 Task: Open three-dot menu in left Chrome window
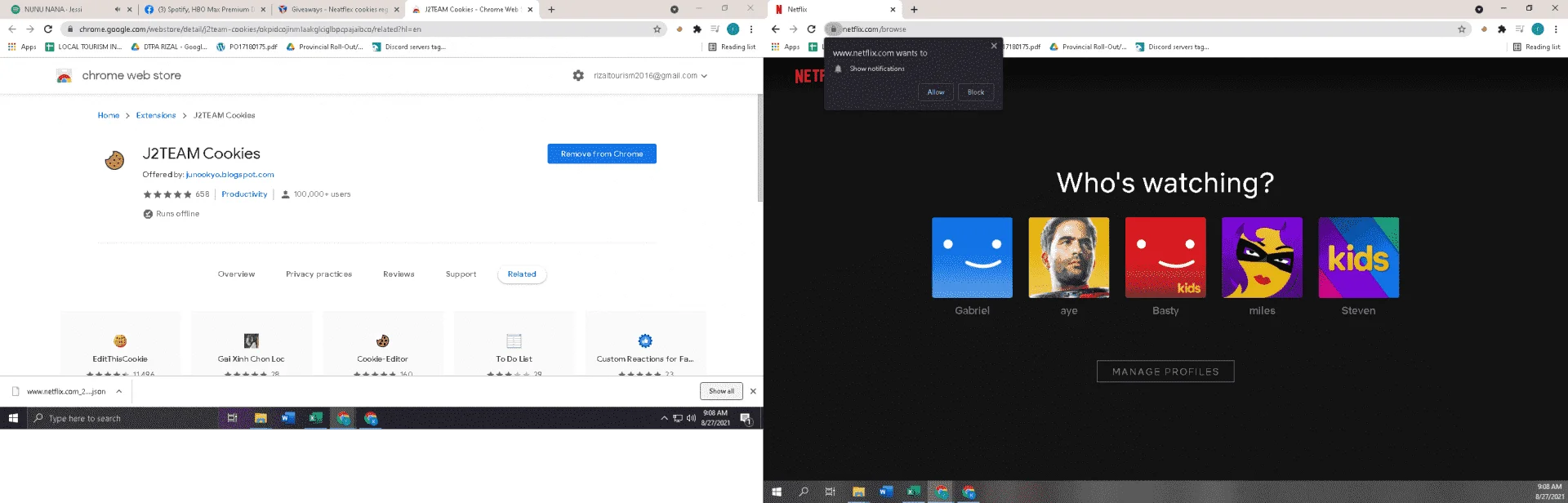tap(751, 29)
